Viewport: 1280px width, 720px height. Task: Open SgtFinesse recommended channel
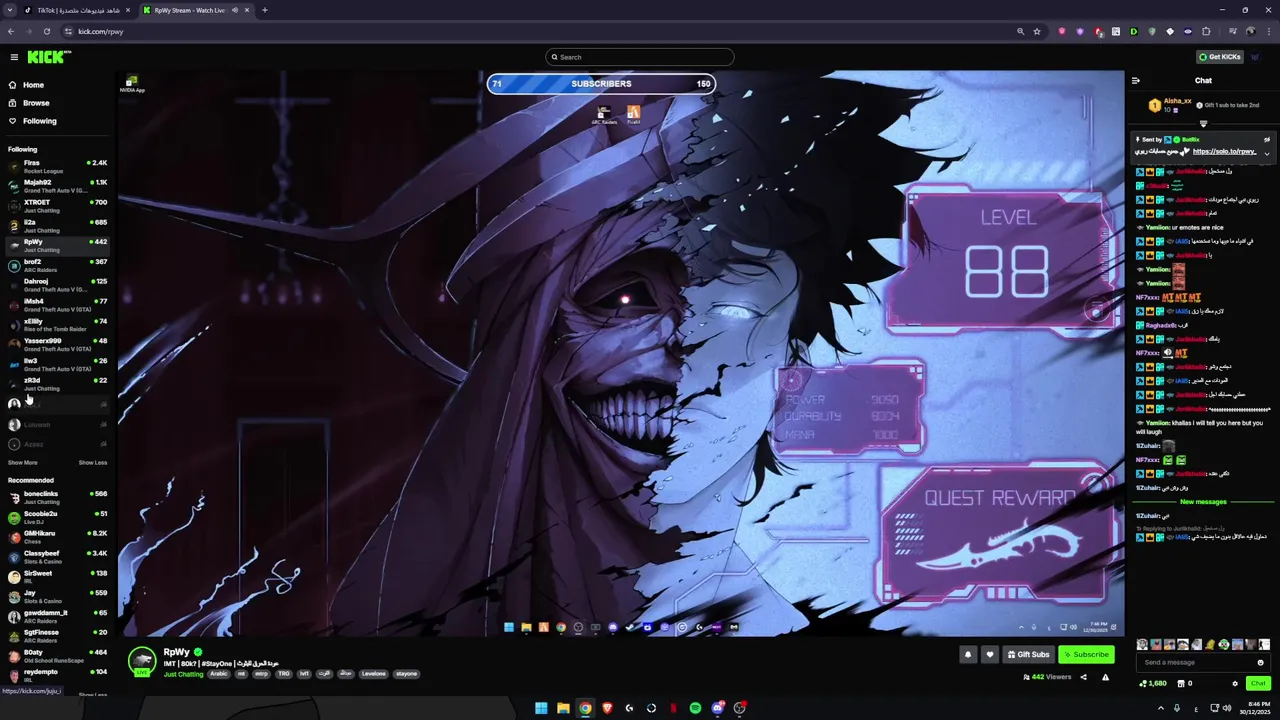point(57,636)
